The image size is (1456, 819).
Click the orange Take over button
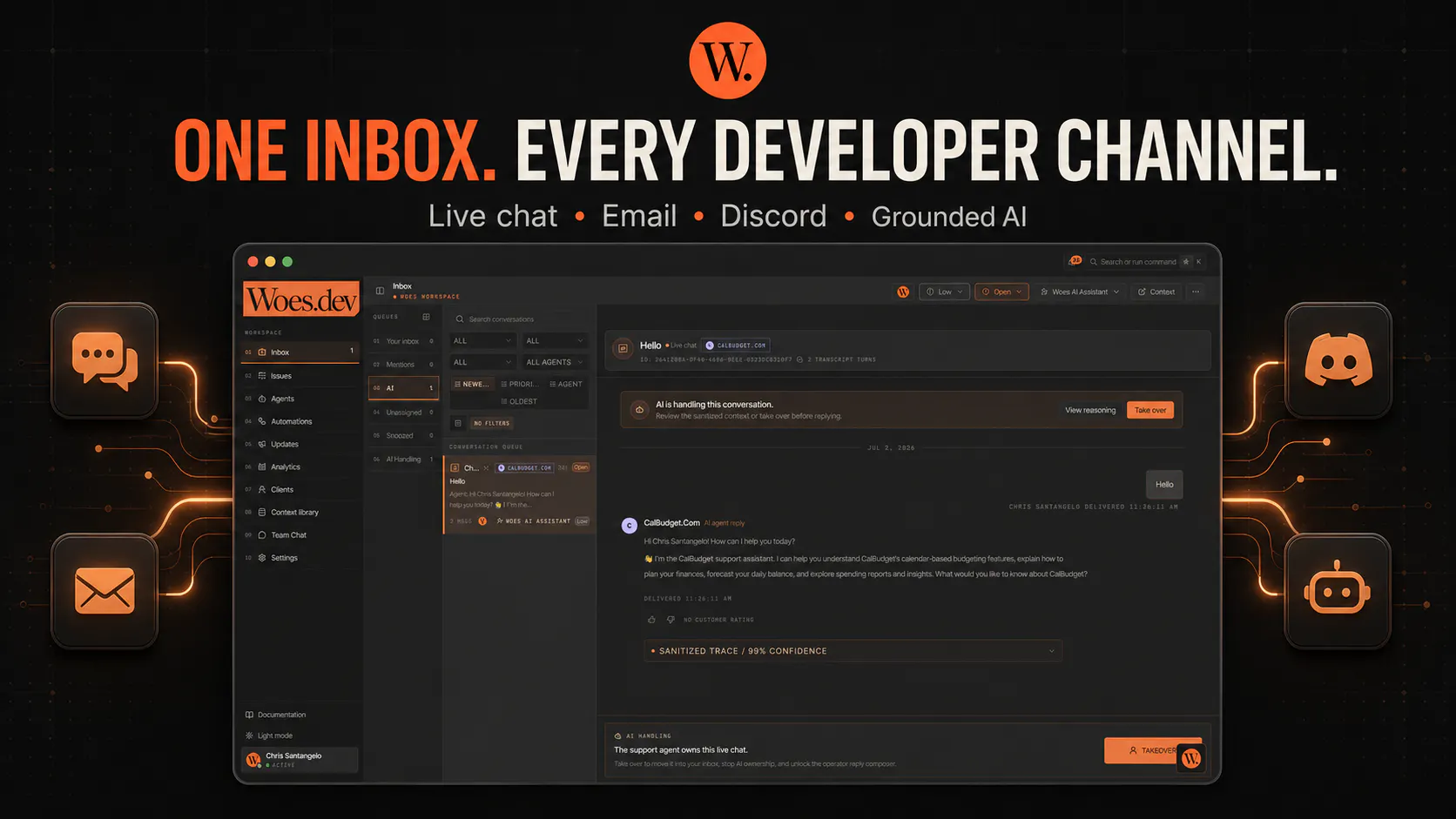[1149, 410]
